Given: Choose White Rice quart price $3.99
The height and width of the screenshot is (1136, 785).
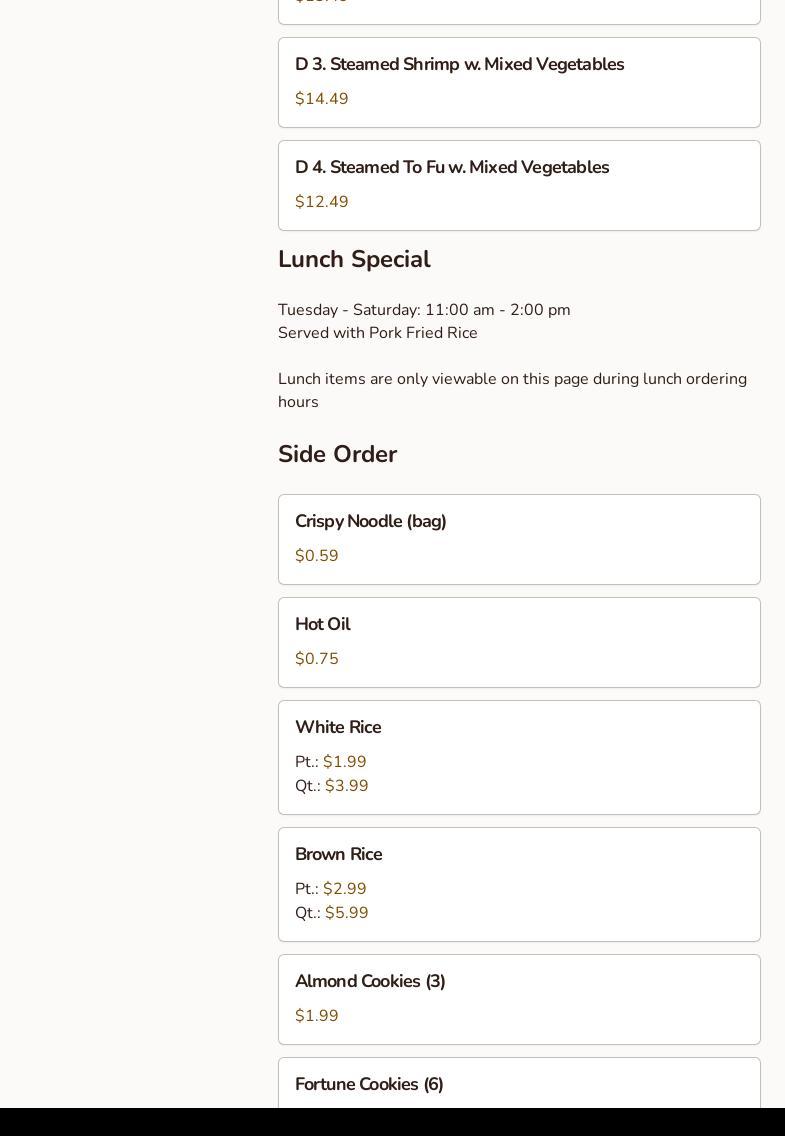Looking at the screenshot, I should [x=347, y=786].
